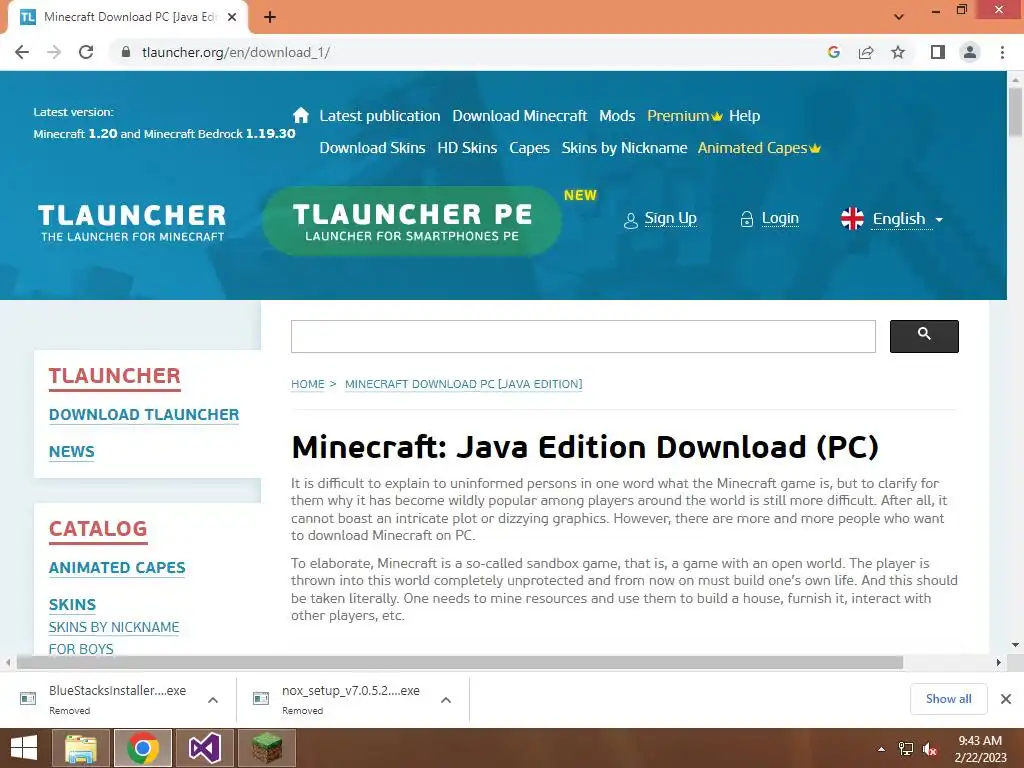Open the English language dropdown

pyautogui.click(x=908, y=219)
